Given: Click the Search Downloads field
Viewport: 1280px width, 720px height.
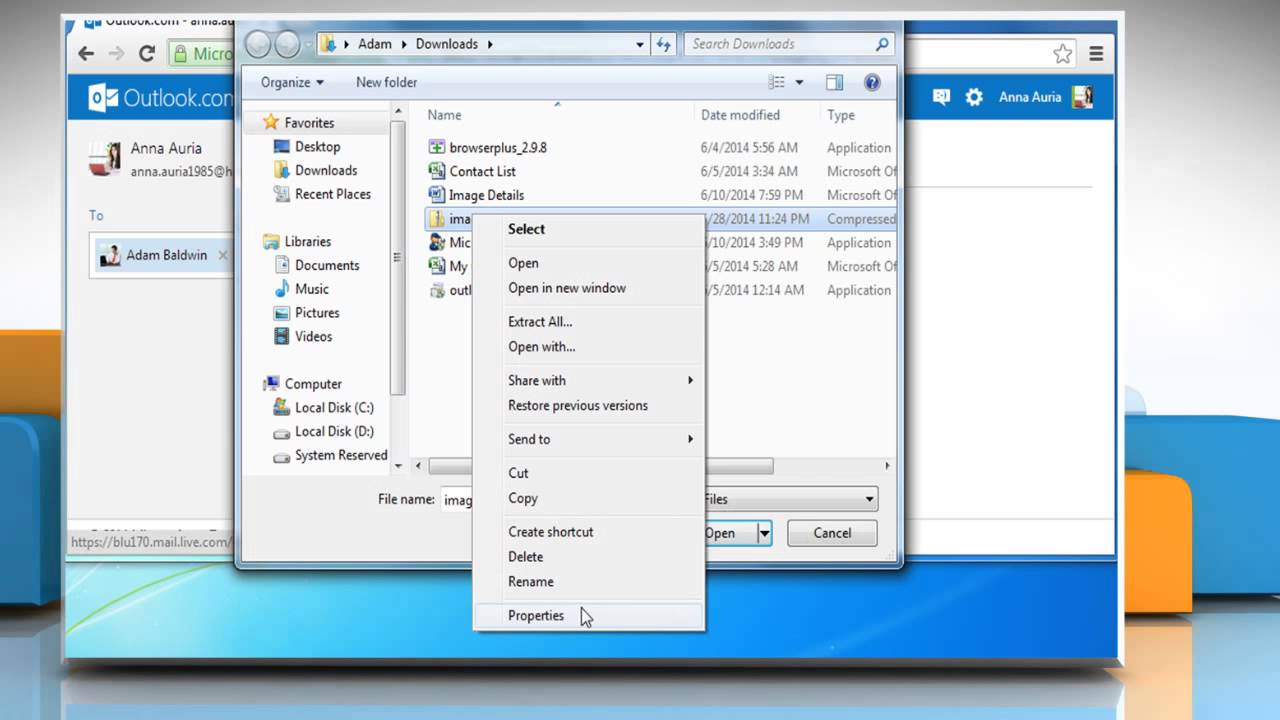Looking at the screenshot, I should pos(789,44).
